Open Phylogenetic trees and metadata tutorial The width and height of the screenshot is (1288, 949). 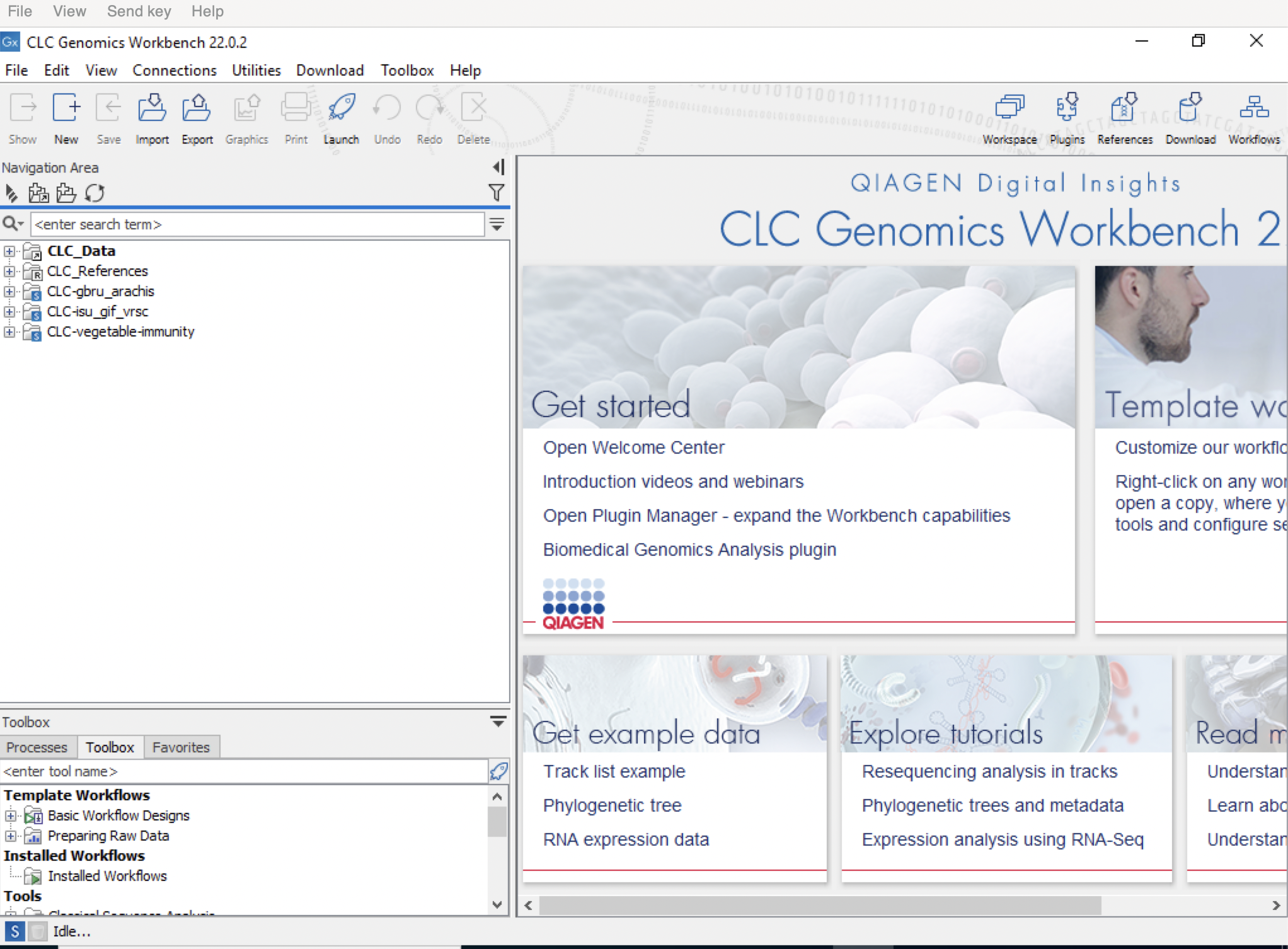point(992,805)
